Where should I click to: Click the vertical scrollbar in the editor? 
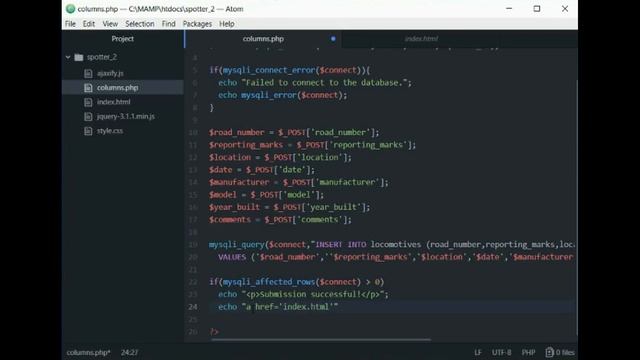(576, 206)
